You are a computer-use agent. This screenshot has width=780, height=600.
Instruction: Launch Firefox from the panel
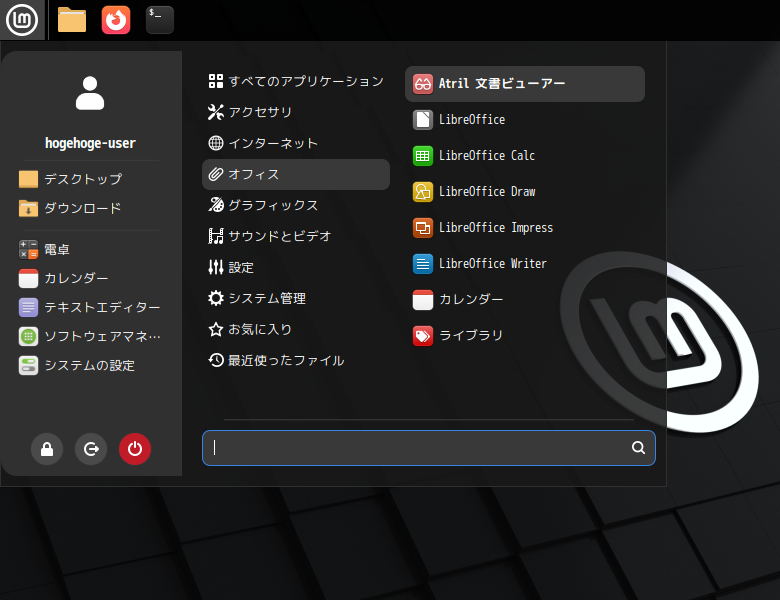[x=116, y=20]
